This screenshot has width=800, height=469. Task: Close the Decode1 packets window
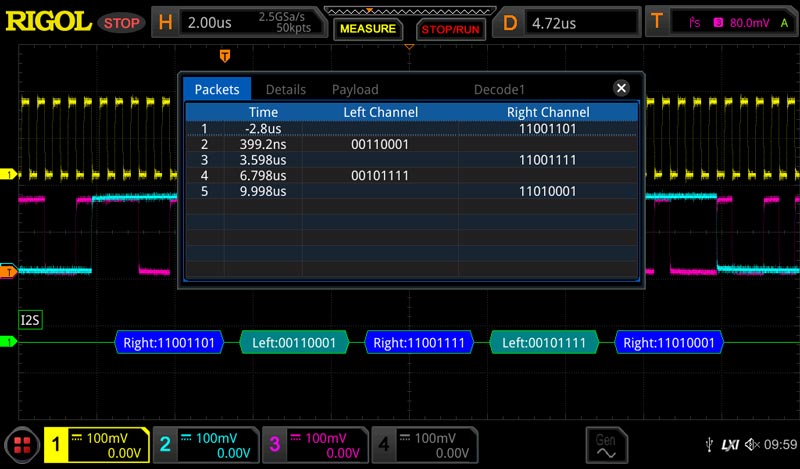[x=621, y=89]
